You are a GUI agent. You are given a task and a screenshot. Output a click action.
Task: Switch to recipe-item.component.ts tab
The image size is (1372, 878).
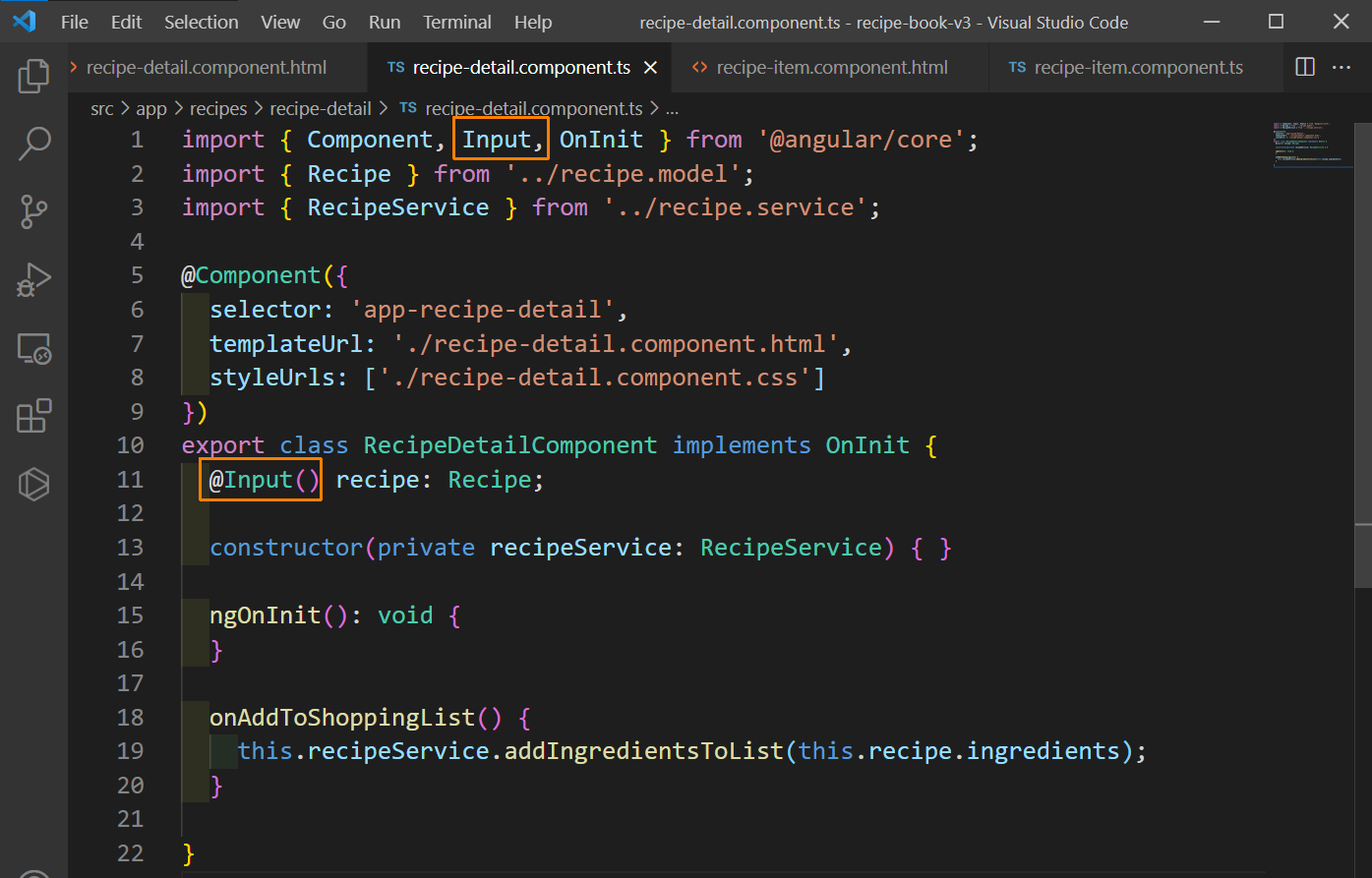point(1138,68)
